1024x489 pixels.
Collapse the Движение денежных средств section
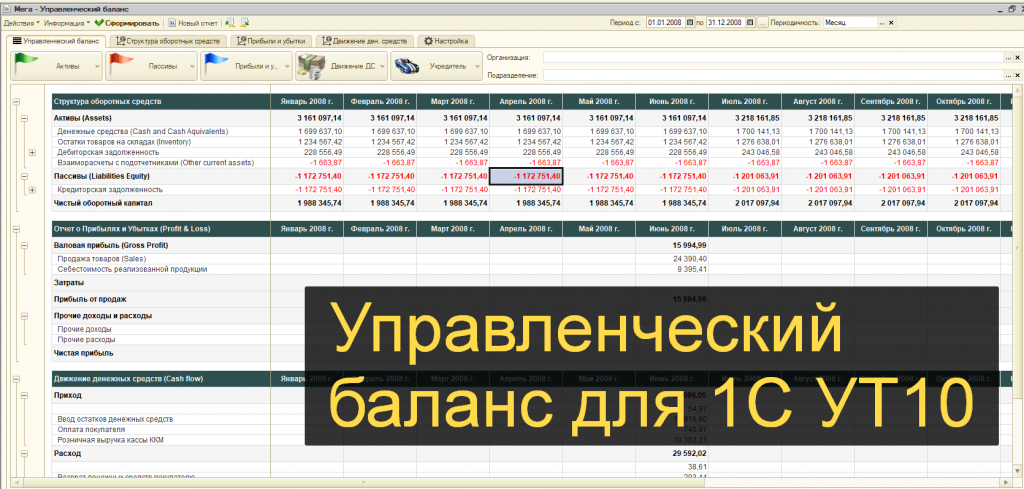16,379
